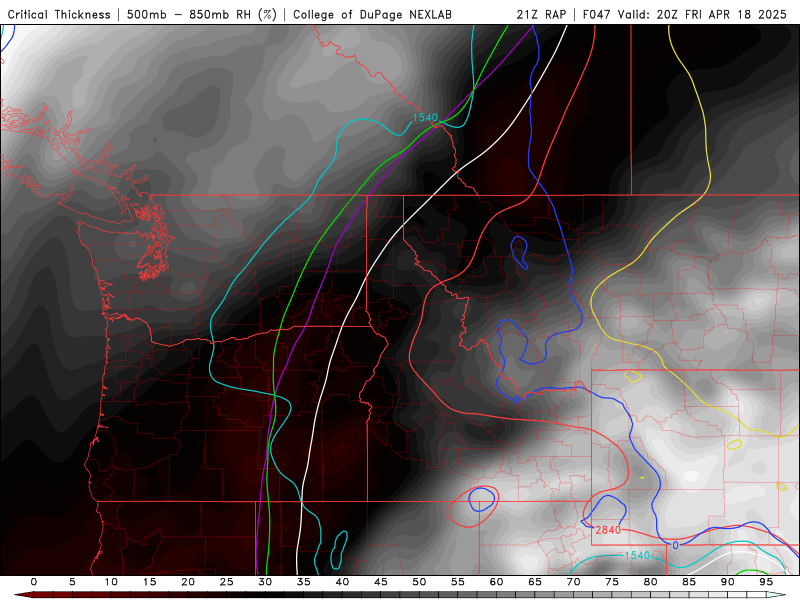
Task: Click the colorbar value 5
Action: 72,582
